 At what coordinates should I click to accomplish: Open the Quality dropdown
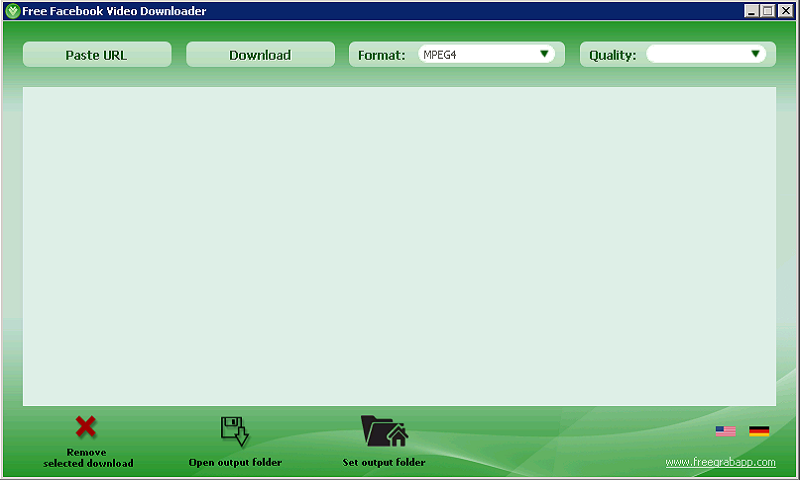[x=706, y=54]
